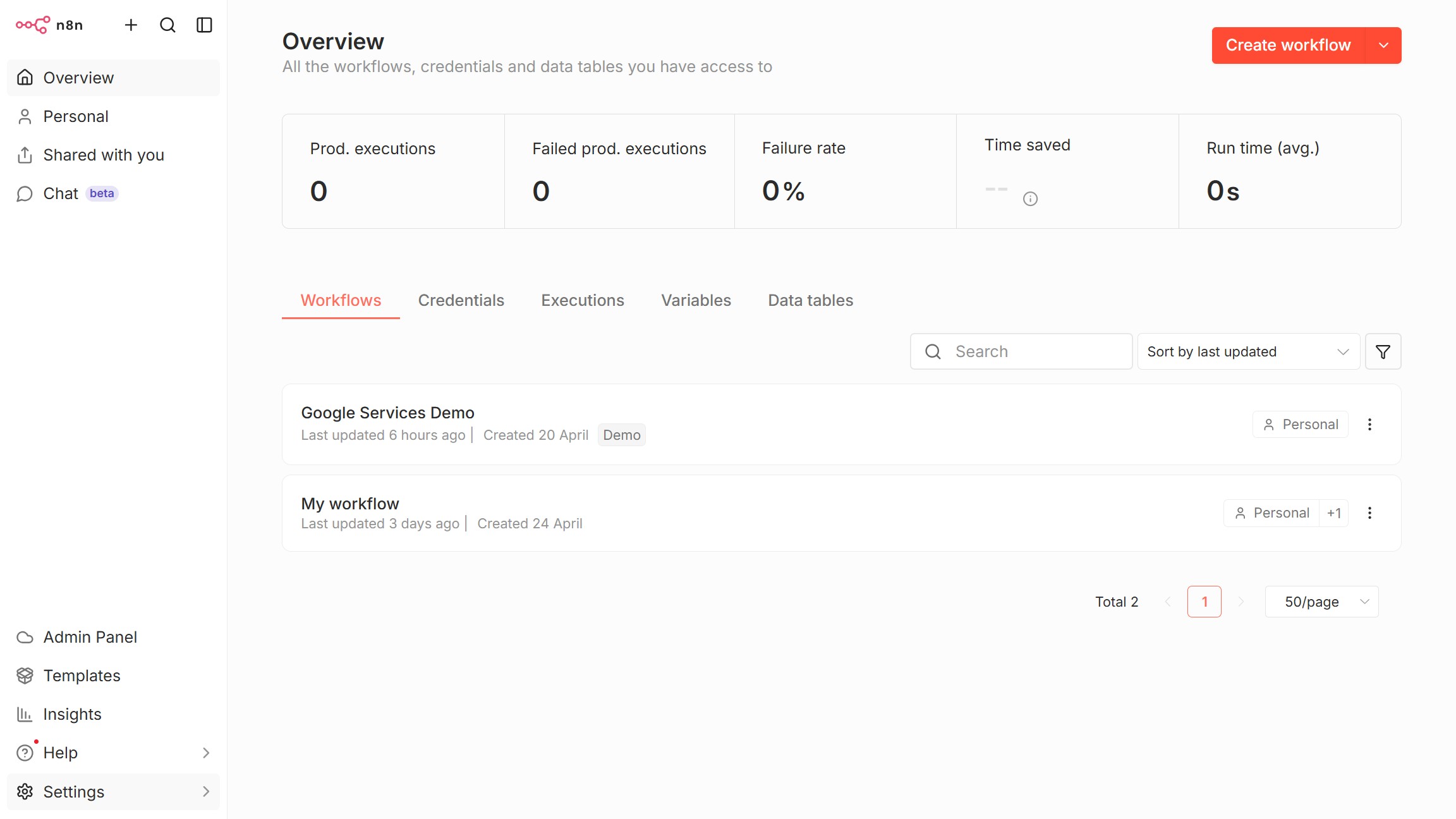Click the Overview home icon

[25, 77]
